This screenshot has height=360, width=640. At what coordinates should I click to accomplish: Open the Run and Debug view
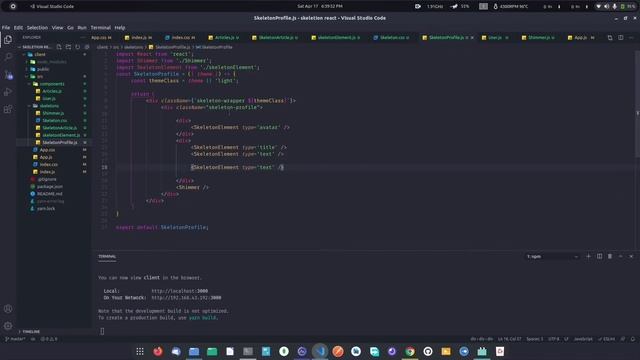[x=8, y=92]
